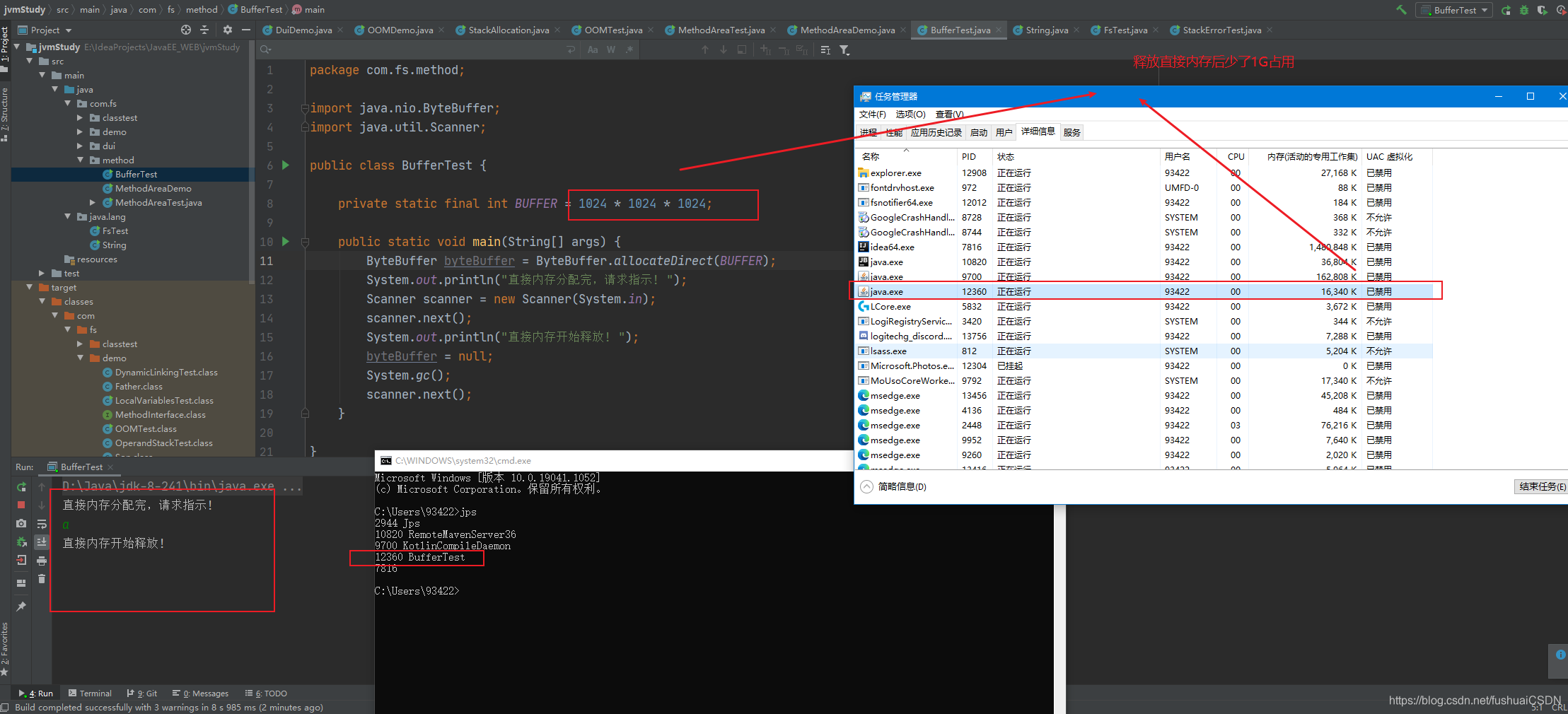This screenshot has width=1568, height=714.
Task: Attach debugger icon in Run panel
Action: [x=21, y=542]
